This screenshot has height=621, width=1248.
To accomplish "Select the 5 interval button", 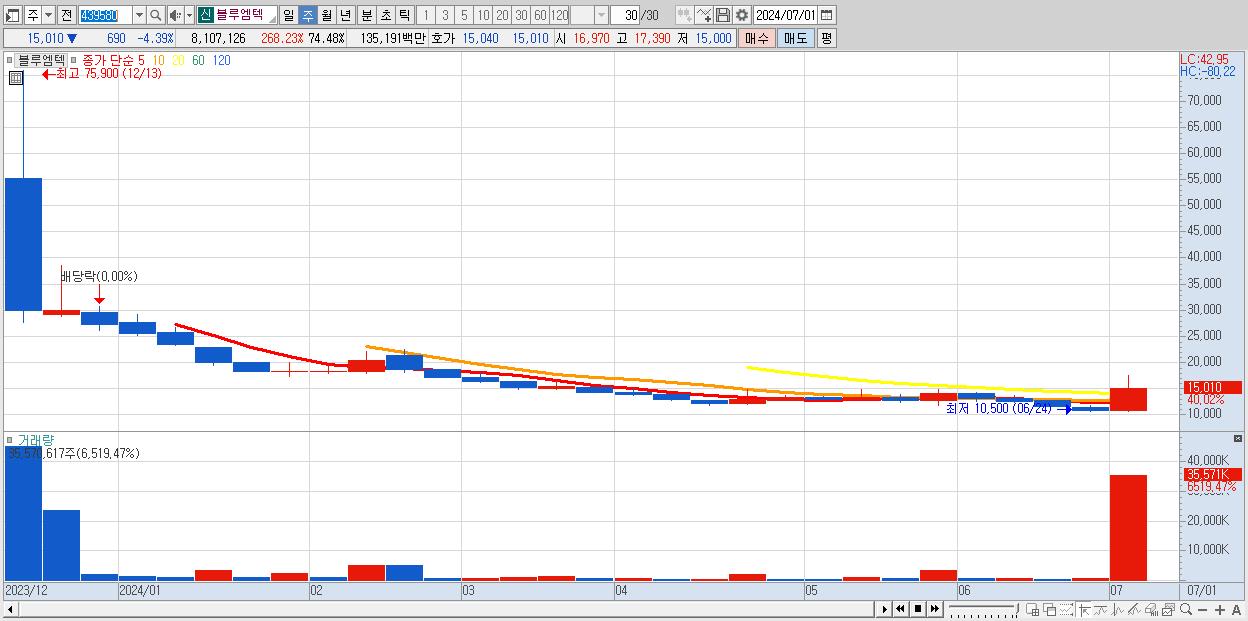I will [x=464, y=15].
